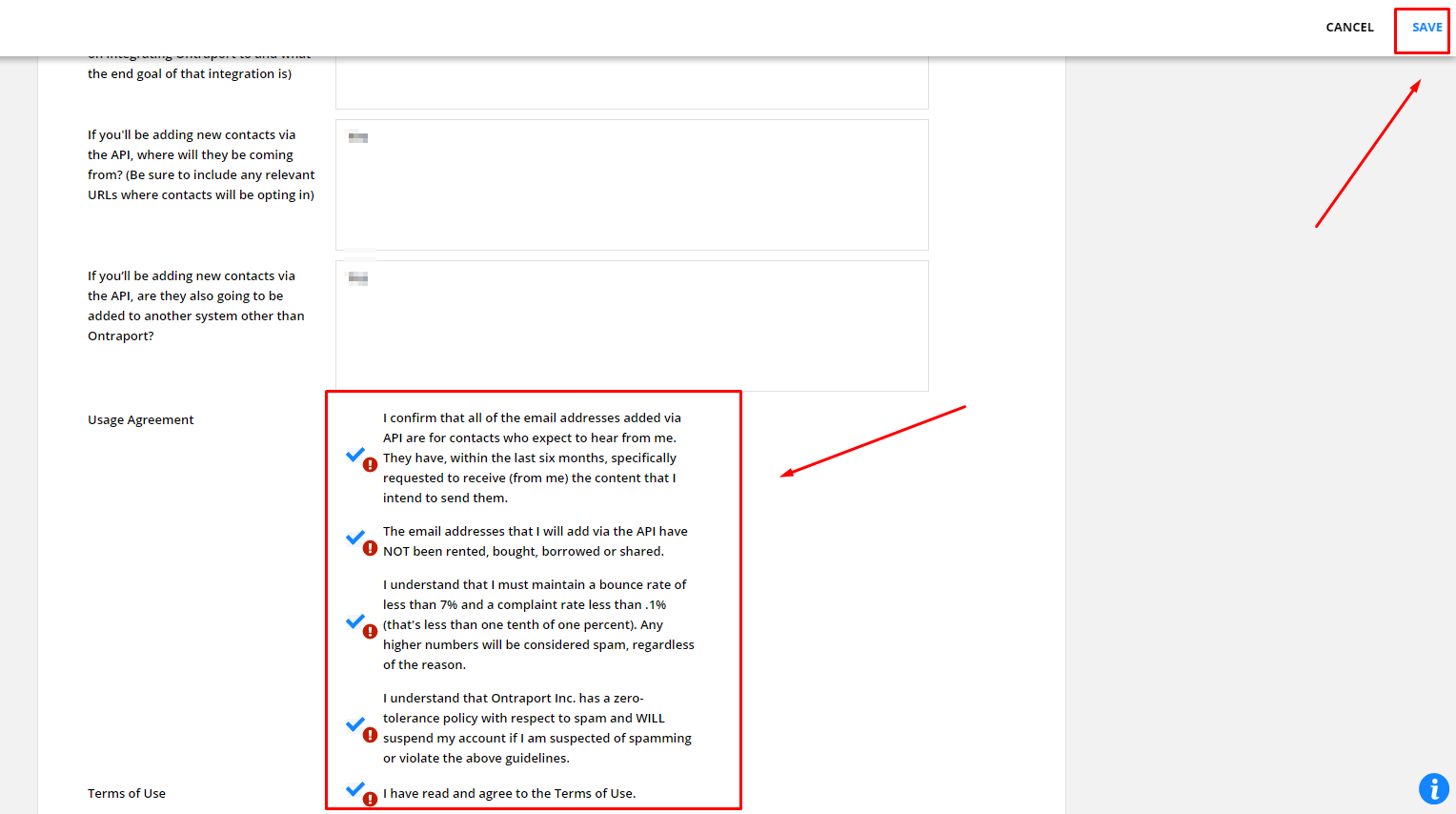Check the Terms of Use agreement checkbox

point(355,789)
